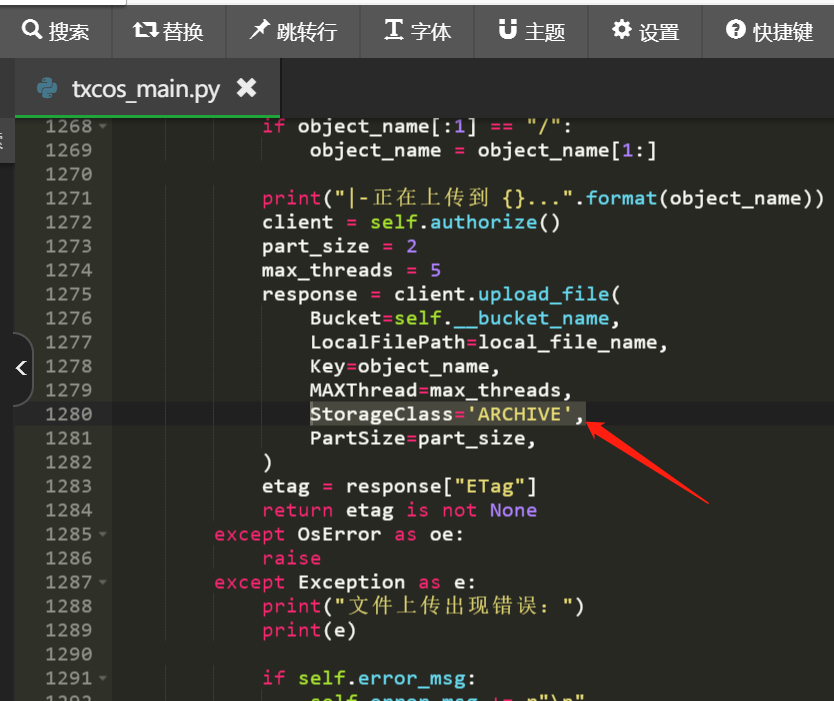Fold the except block at line 1285

tap(103, 534)
